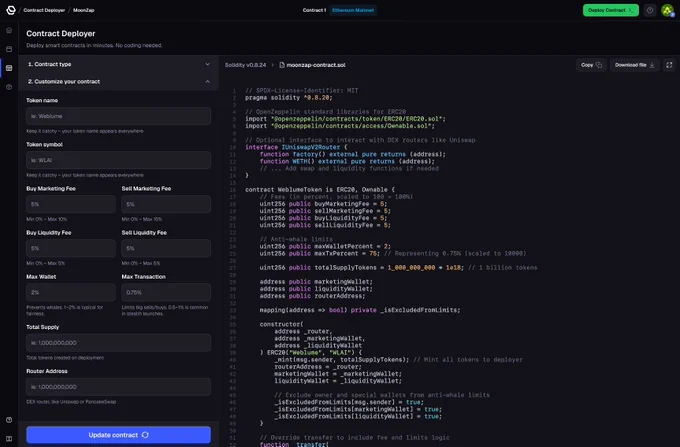The width and height of the screenshot is (680, 447).
Task: Open MoonZap breadcrumb link
Action: pos(84,10)
